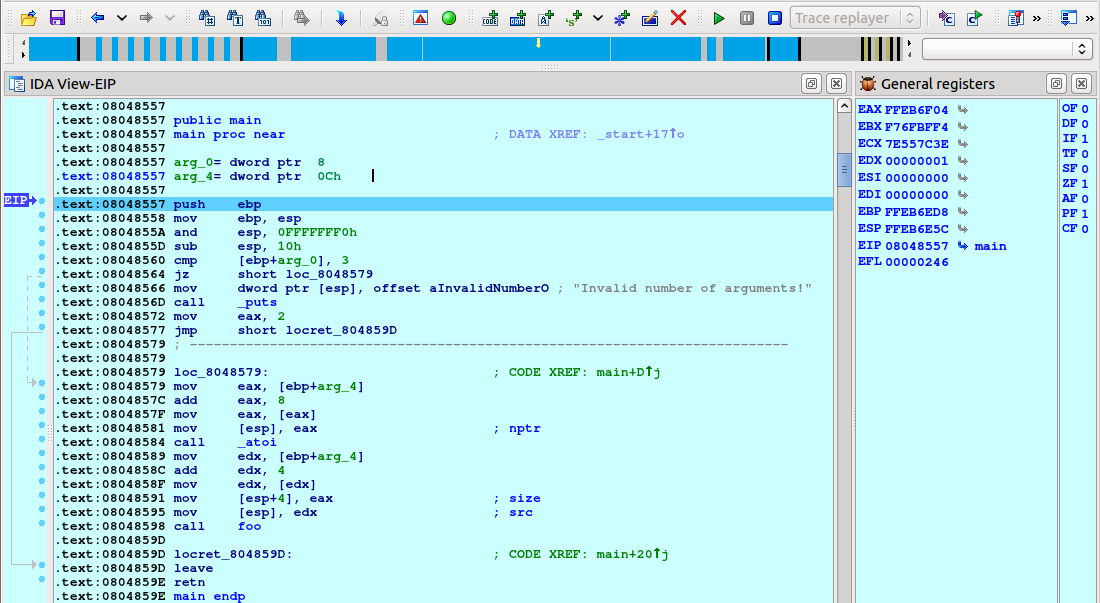
Task: Select the IDA View-EIP tab title
Action: [x=66, y=84]
